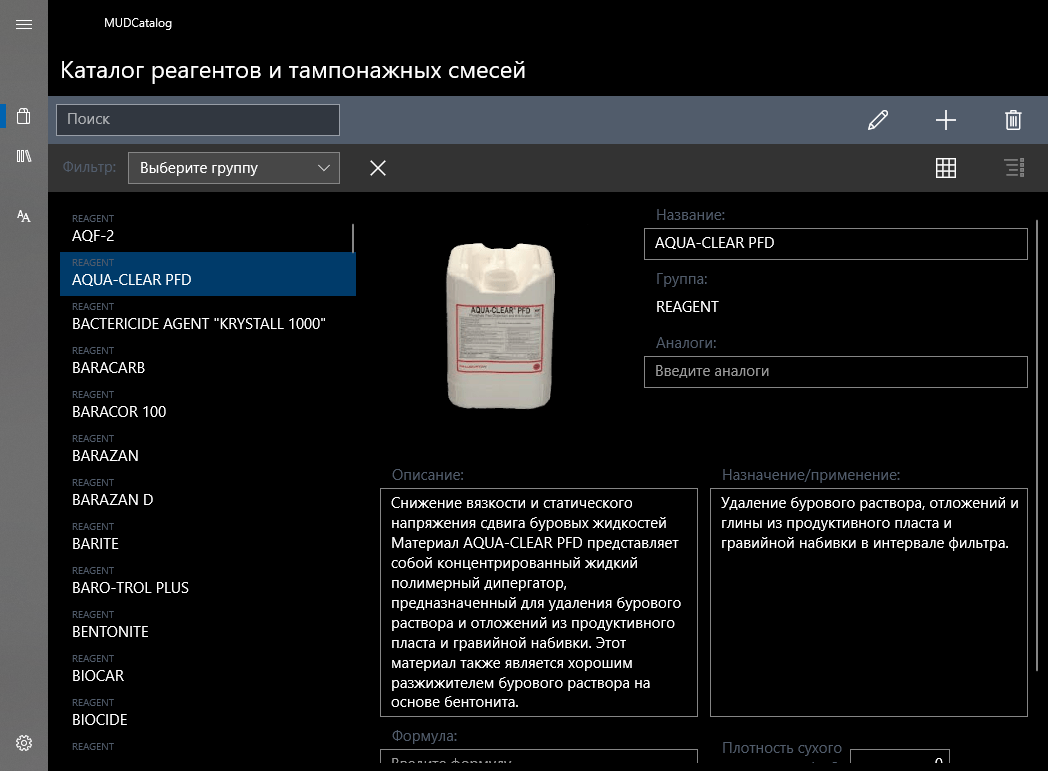Select BIOCIDE in the list
This screenshot has width=1048, height=771.
pos(207,715)
